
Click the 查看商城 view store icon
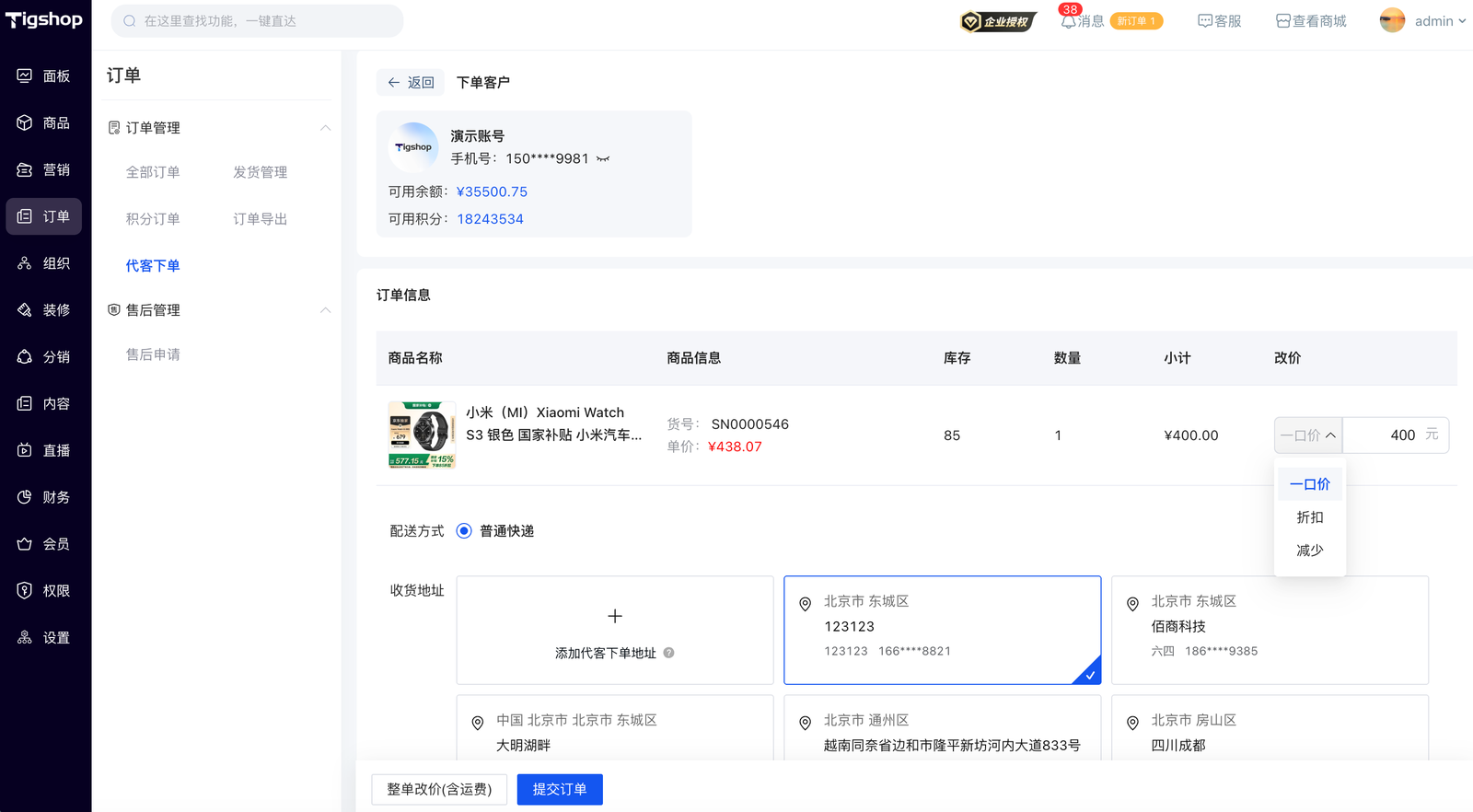pyautogui.click(x=1282, y=21)
